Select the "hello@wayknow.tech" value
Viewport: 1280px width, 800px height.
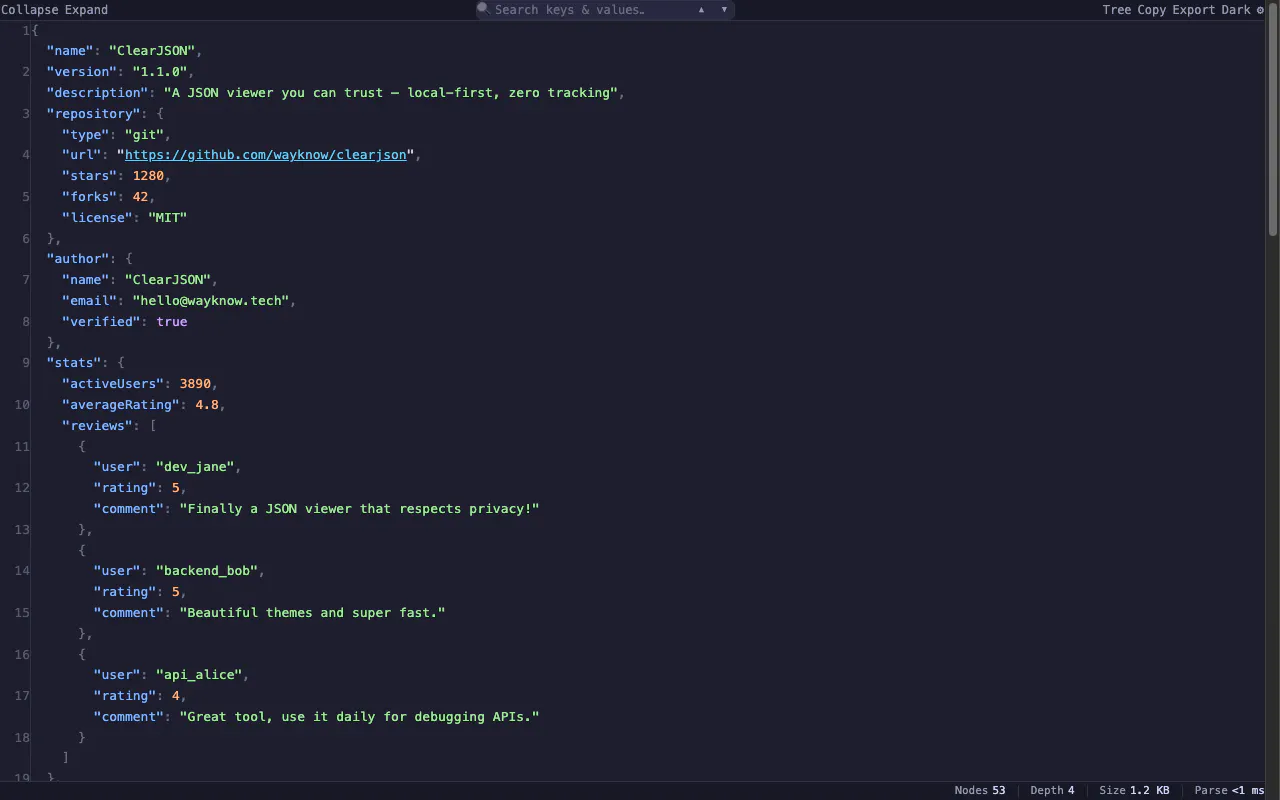211,300
